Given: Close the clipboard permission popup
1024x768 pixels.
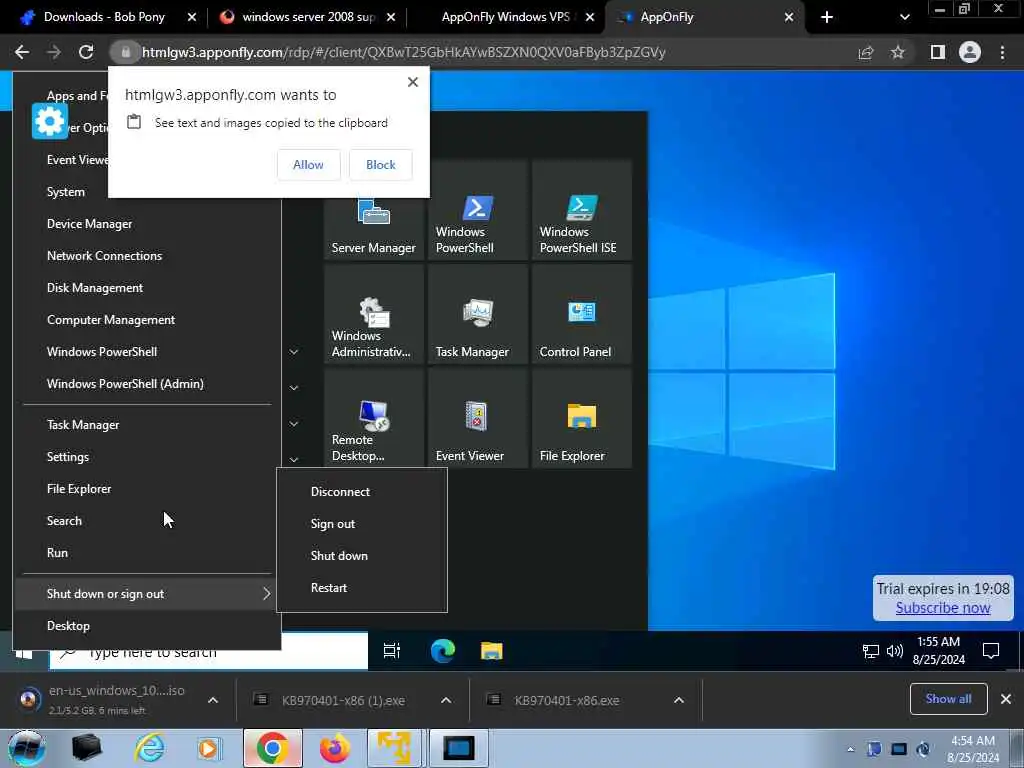Looking at the screenshot, I should click(x=413, y=82).
